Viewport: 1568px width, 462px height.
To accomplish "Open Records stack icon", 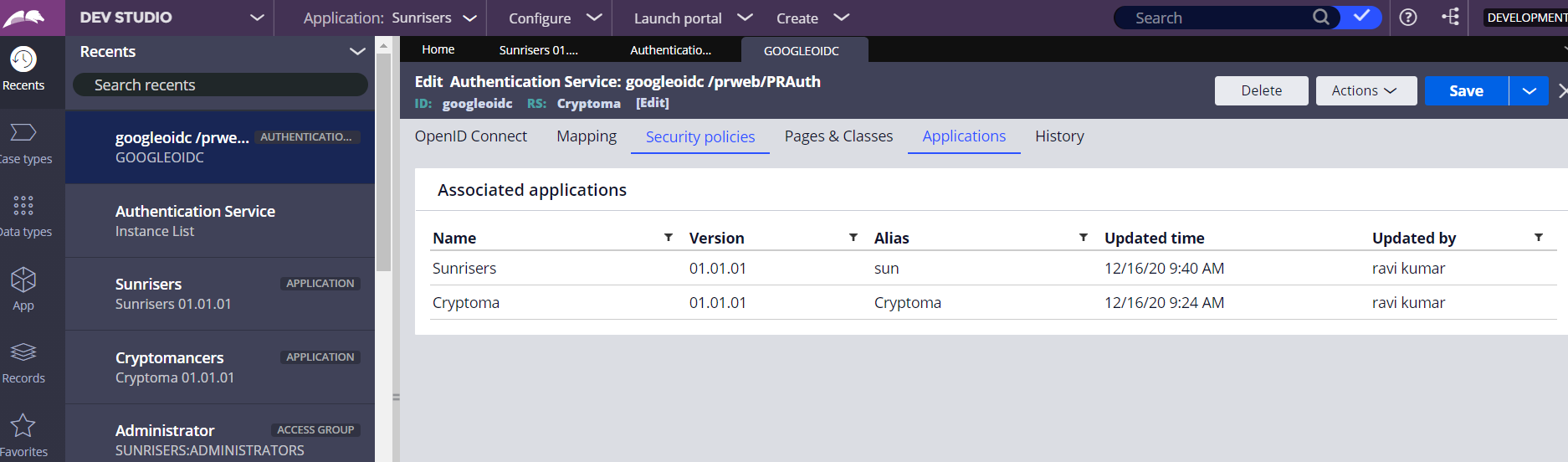I will pyautogui.click(x=23, y=352).
